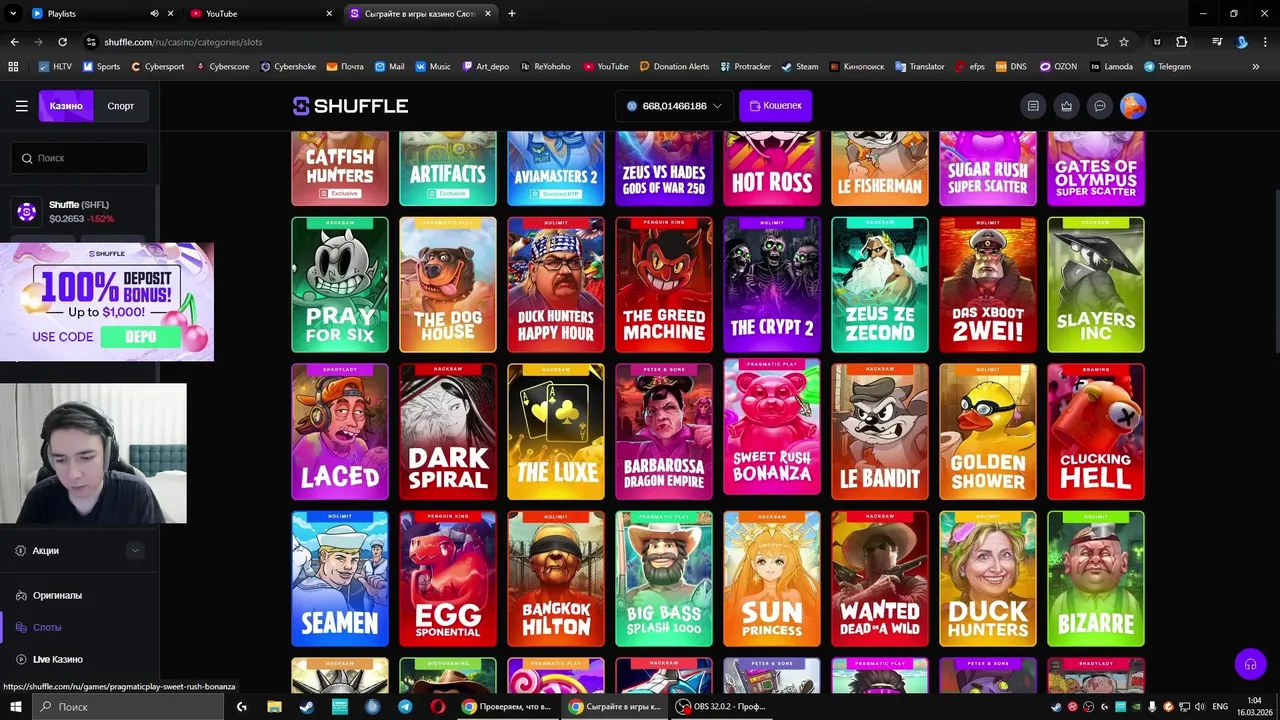
Task: Open Telegram from taskbar
Action: click(405, 706)
